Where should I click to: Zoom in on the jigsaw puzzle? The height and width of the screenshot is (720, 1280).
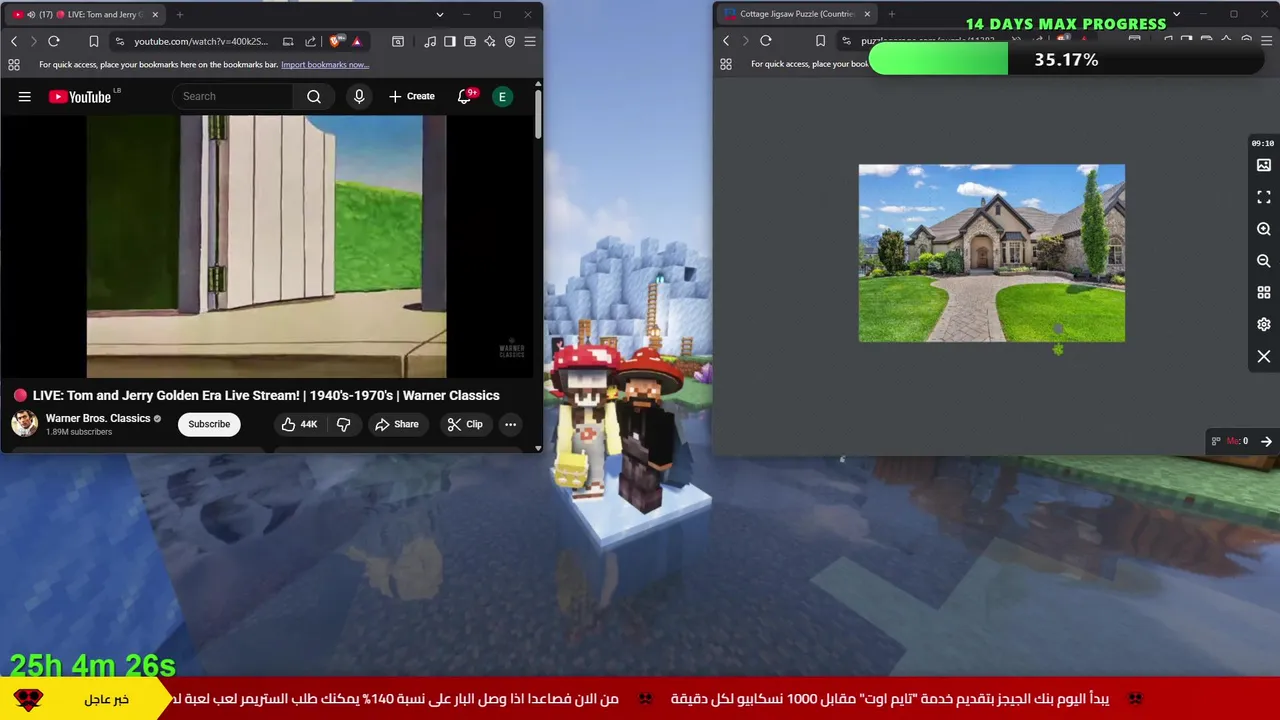[1264, 229]
